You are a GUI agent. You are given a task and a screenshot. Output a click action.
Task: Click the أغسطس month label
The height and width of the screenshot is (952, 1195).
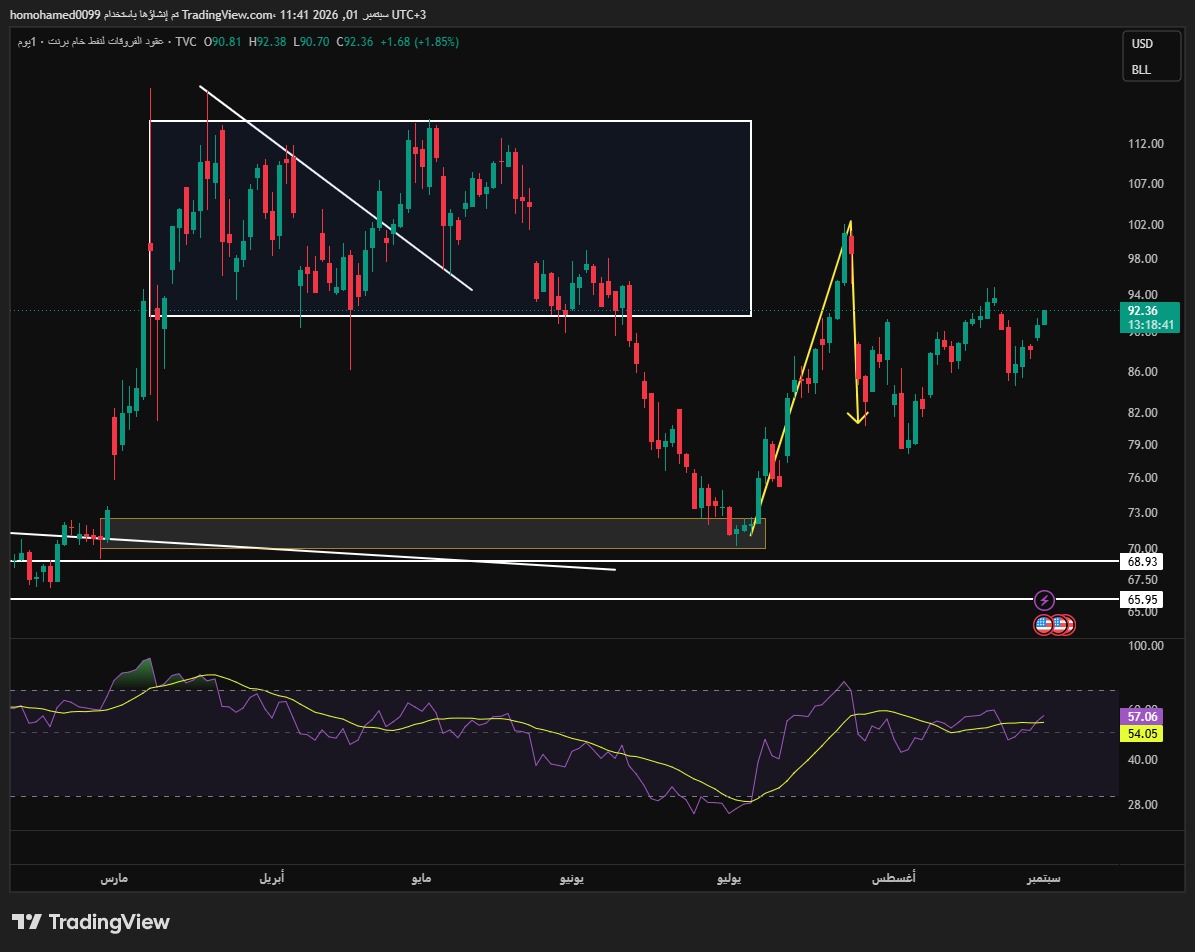pyautogui.click(x=893, y=878)
